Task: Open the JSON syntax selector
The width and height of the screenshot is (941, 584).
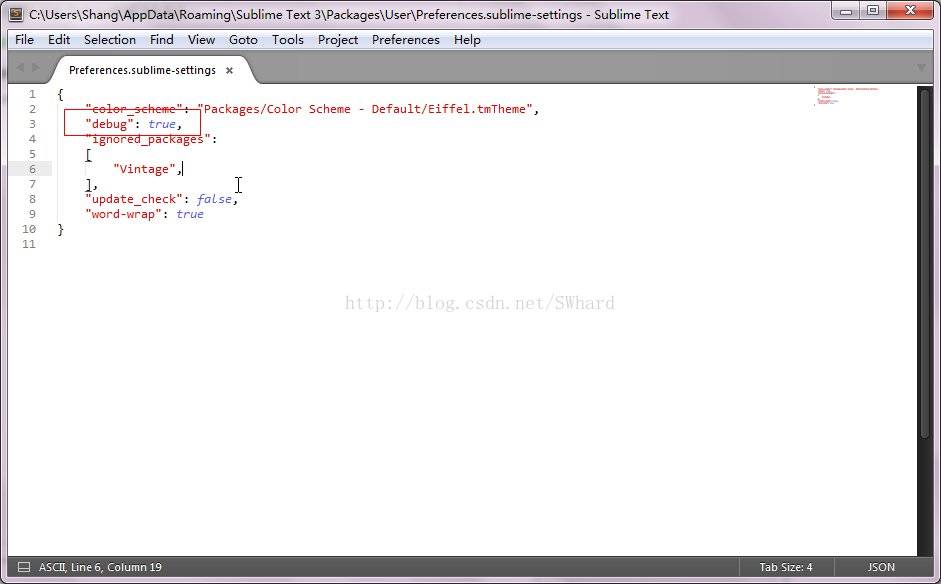Action: (x=881, y=567)
